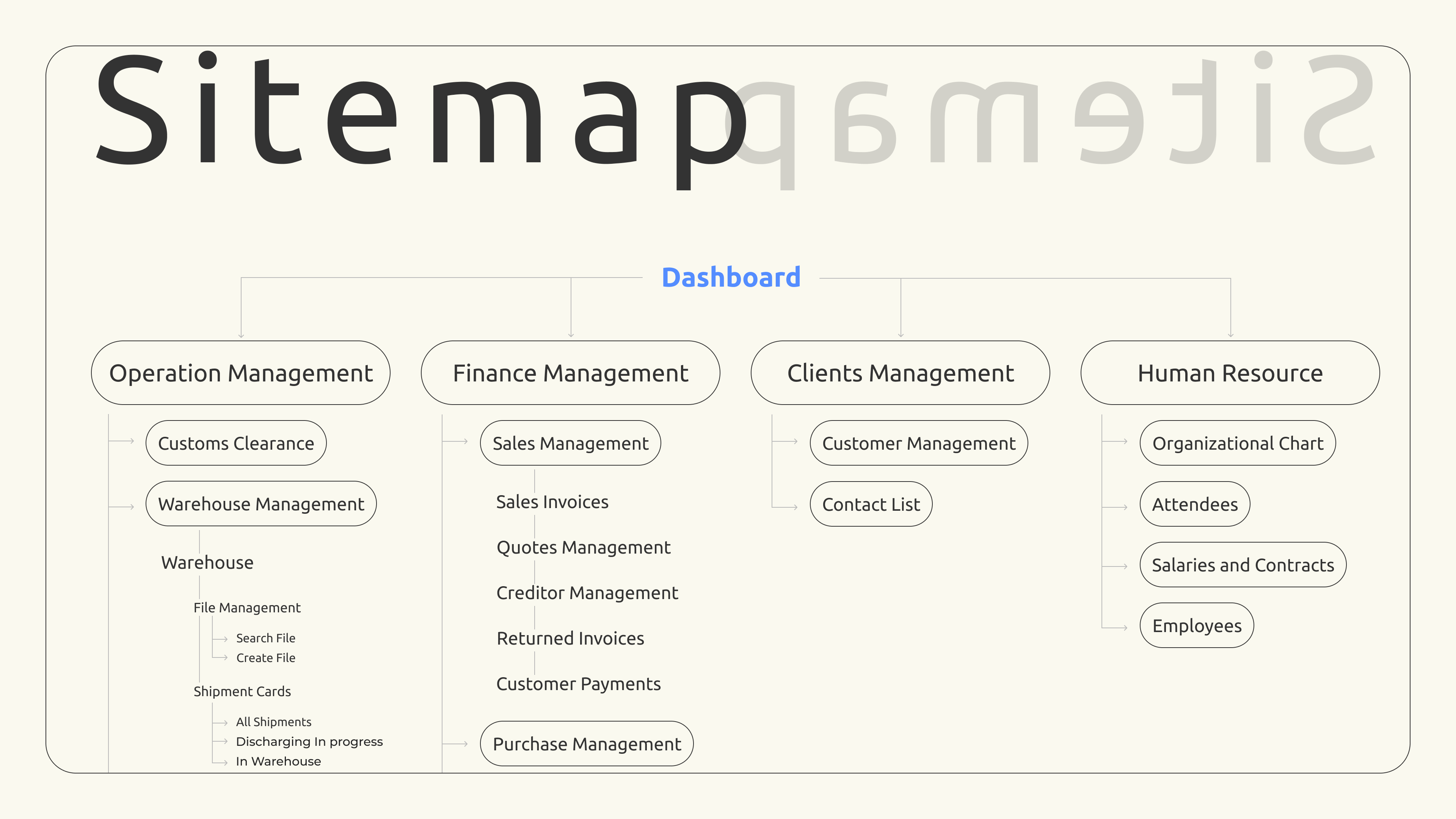The width and height of the screenshot is (1456, 819).
Task: Click the Customs Clearance pill
Action: coord(236,443)
